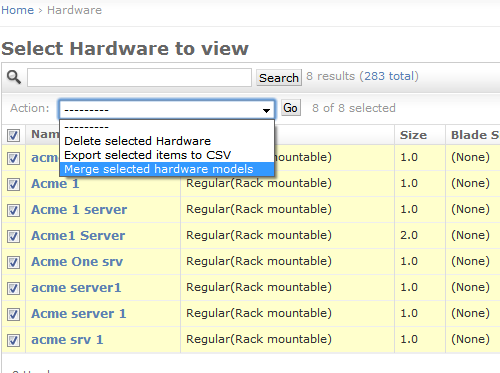Screen dimensions: 500x373
Task: Collapse the Action dropdown via its arrow
Action: (x=266, y=110)
